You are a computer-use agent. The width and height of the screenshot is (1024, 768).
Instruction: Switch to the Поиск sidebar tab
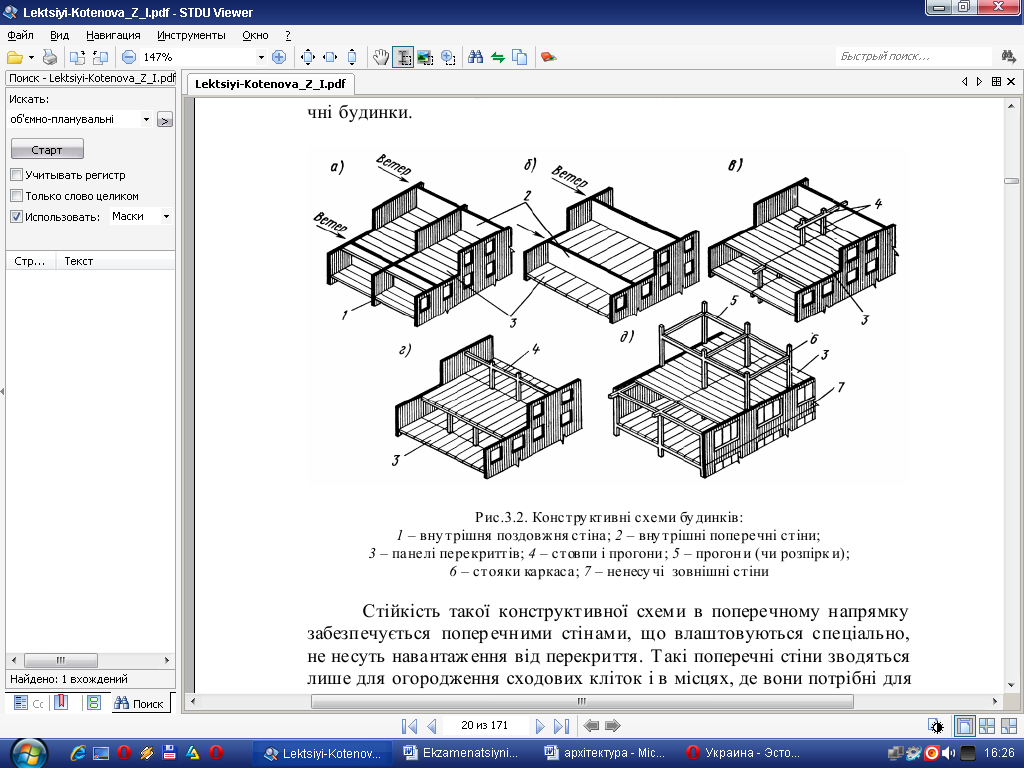tap(139, 703)
